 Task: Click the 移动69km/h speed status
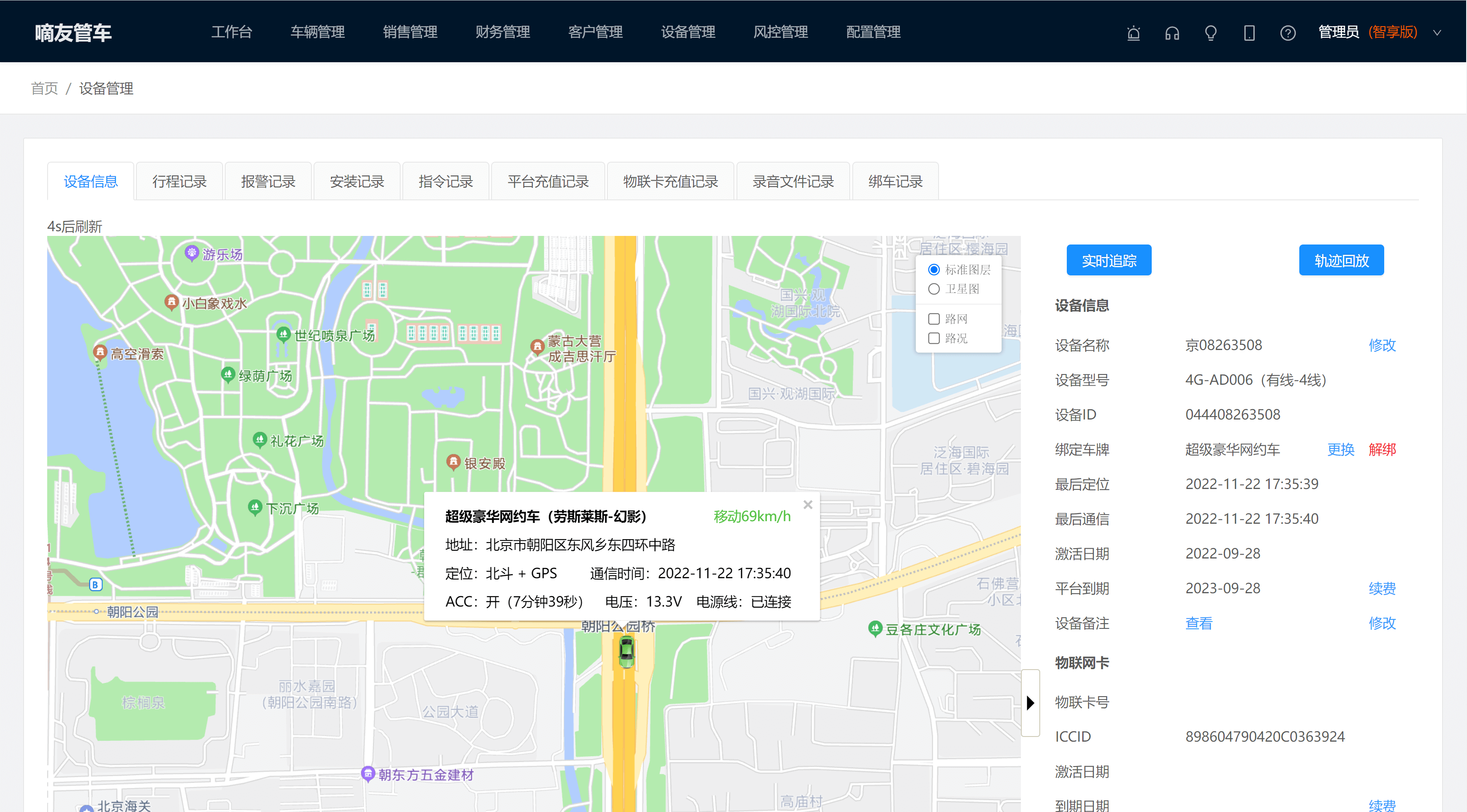point(752,516)
